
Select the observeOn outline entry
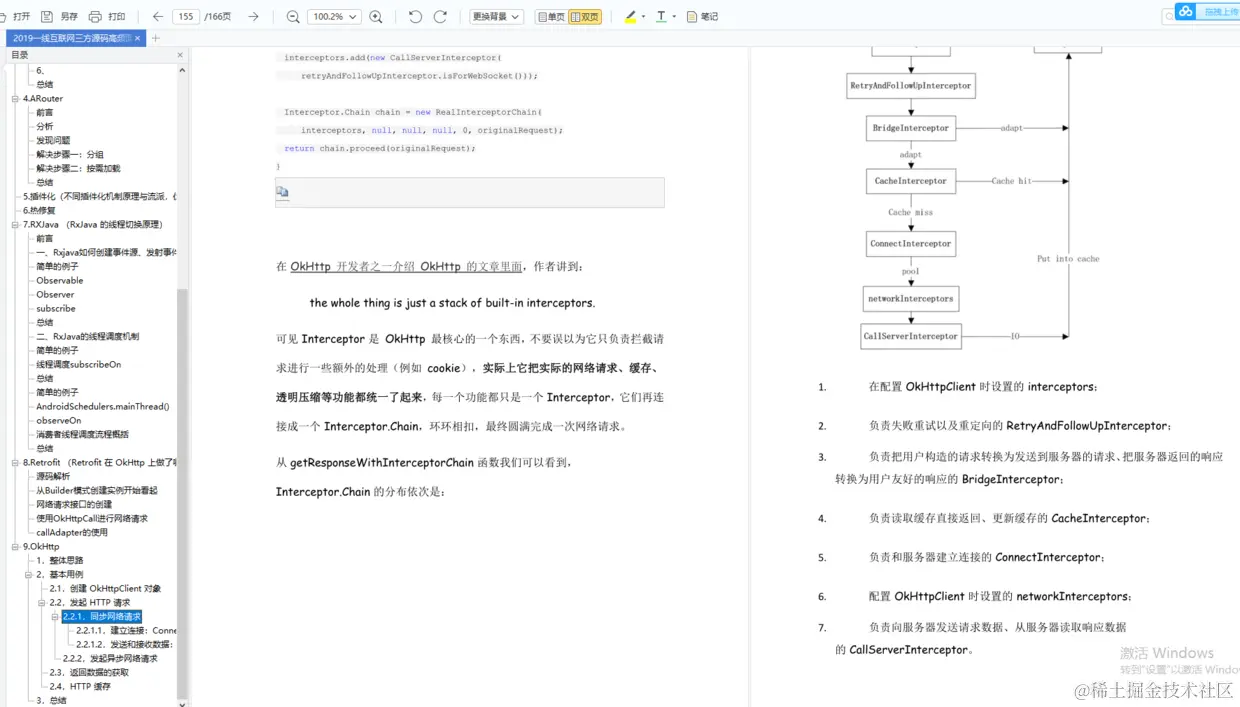coord(59,421)
